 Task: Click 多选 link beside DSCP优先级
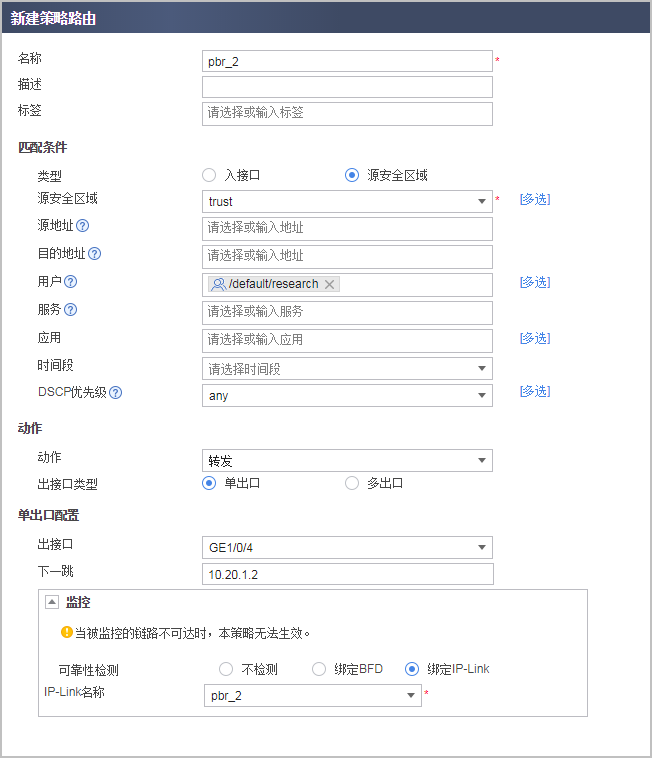tap(534, 391)
